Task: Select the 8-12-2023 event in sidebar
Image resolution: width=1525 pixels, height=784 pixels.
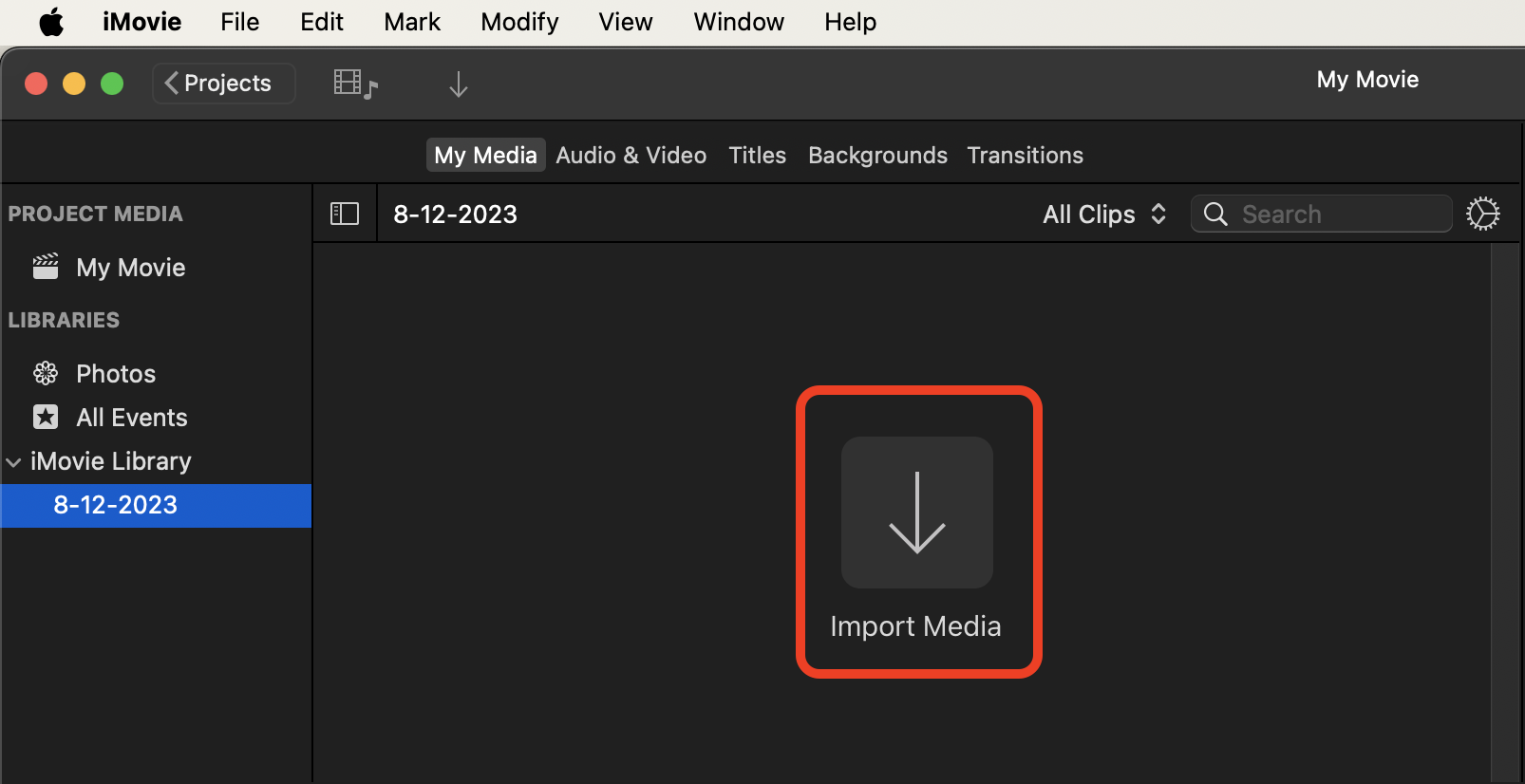Action: click(x=156, y=505)
